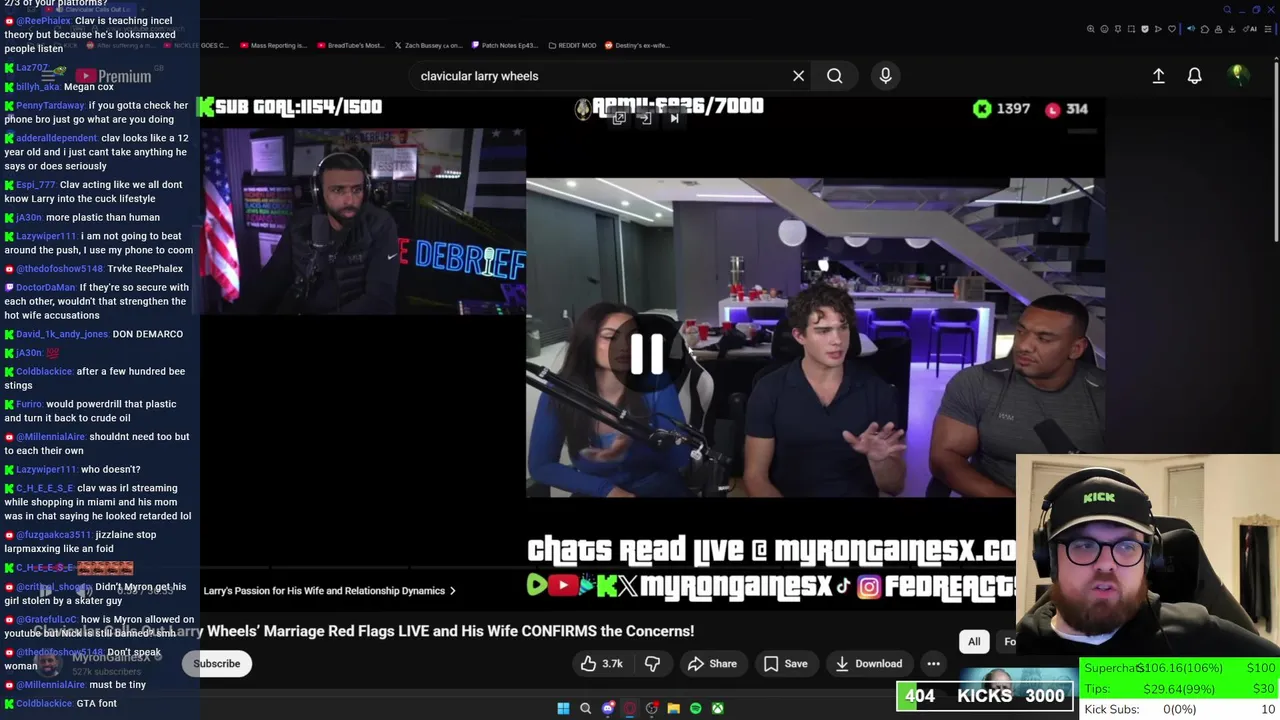This screenshot has height=720, width=1280.
Task: Toggle the browser tab audio speaker icon
Action: pos(1191,29)
